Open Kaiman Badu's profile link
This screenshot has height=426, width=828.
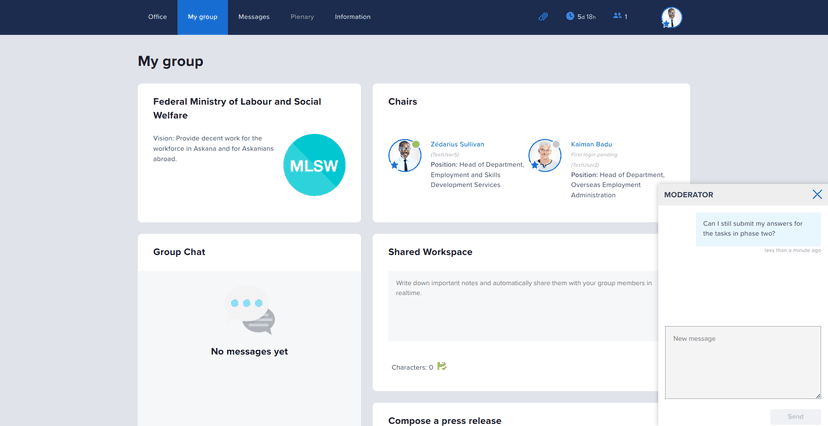click(x=591, y=144)
